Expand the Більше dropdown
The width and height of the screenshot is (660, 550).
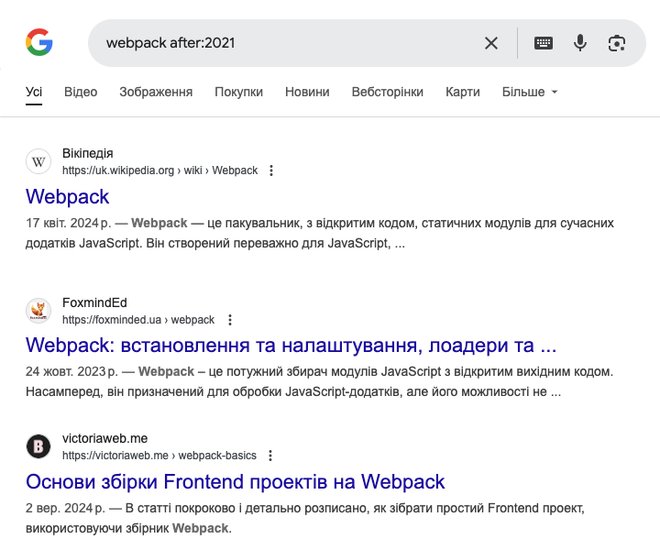[x=530, y=92]
